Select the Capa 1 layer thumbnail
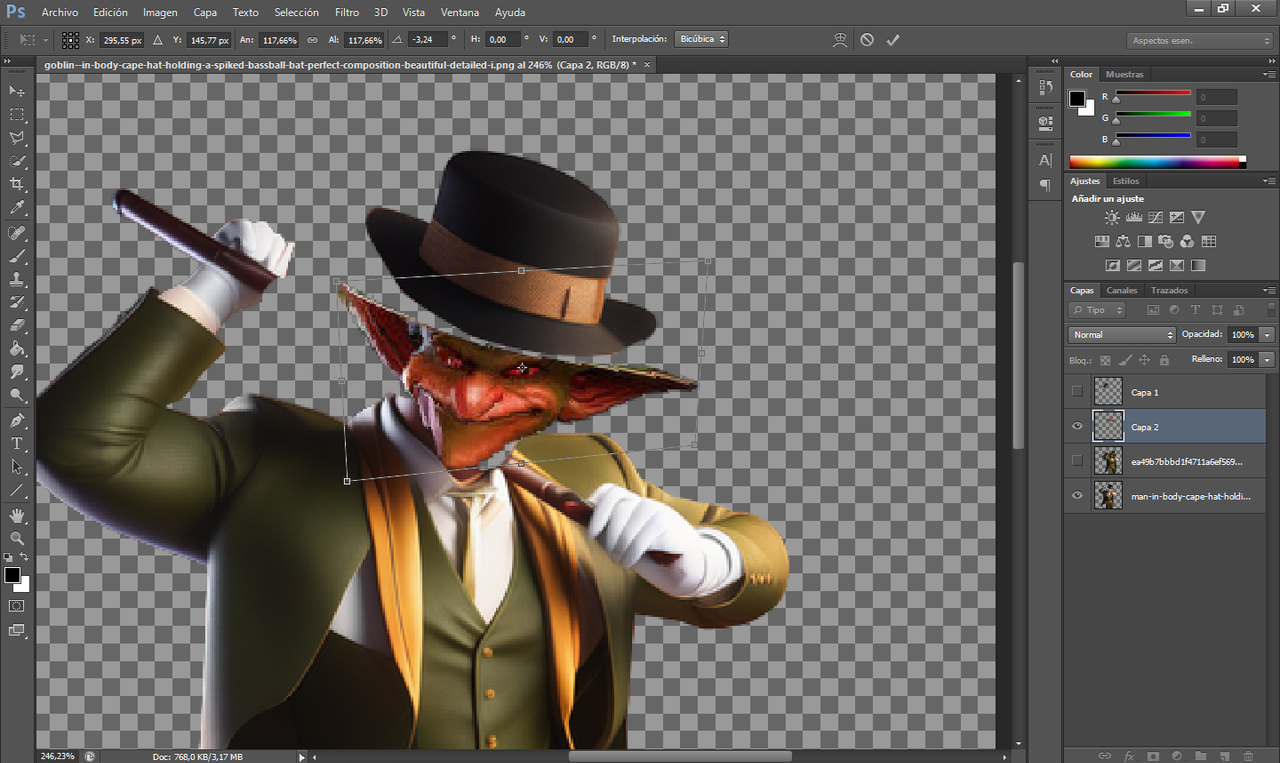 tap(1108, 392)
